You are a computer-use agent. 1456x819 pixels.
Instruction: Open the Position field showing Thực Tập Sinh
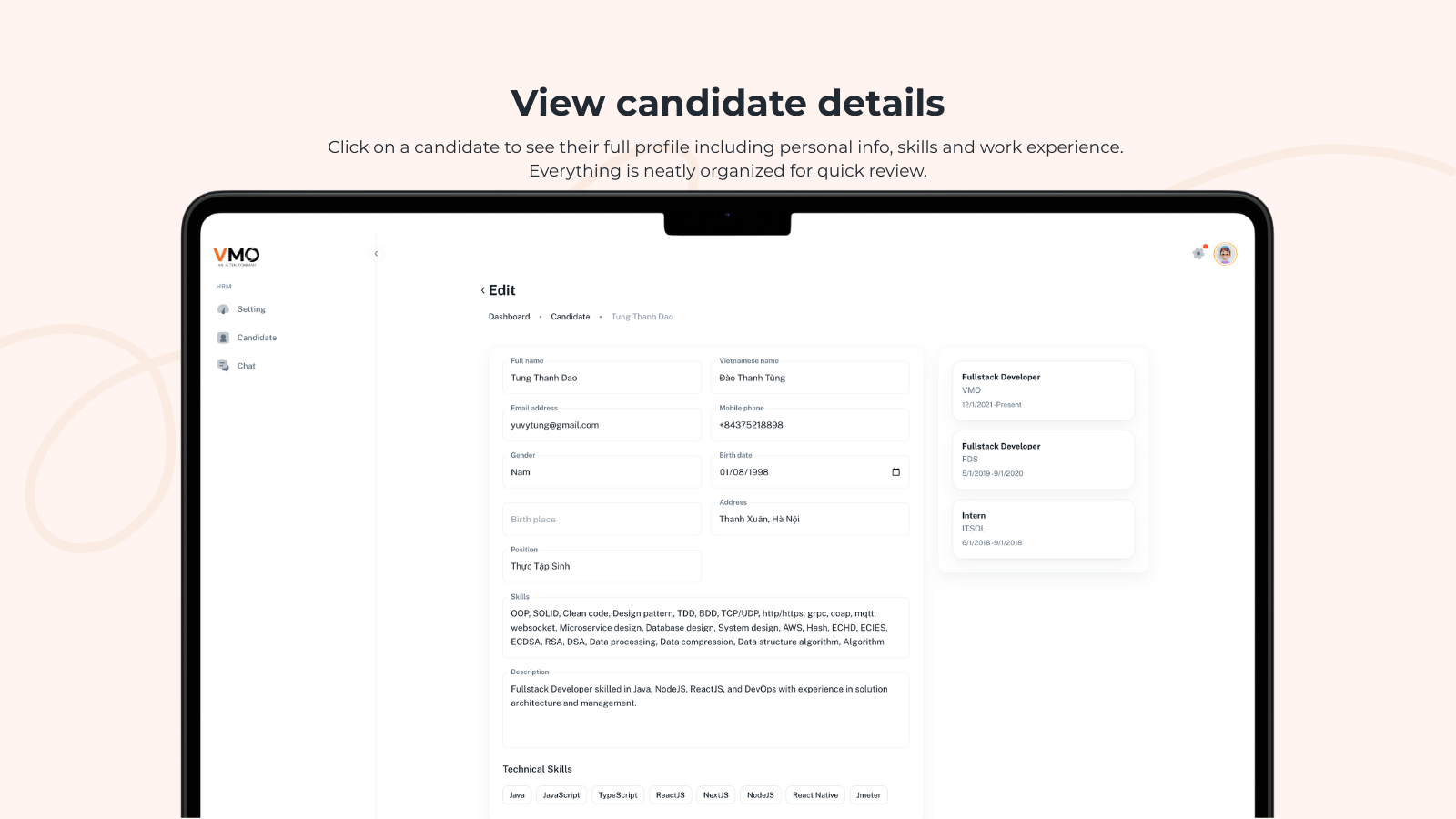tap(602, 566)
